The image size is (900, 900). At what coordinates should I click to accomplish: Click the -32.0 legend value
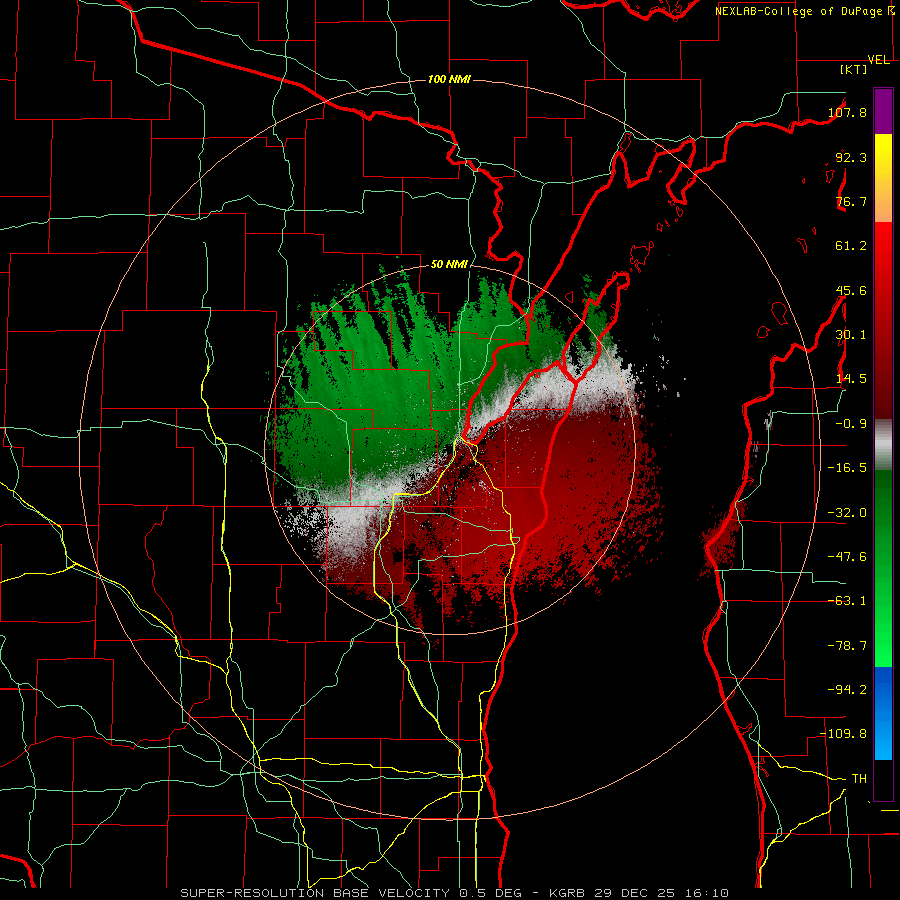coord(847,513)
